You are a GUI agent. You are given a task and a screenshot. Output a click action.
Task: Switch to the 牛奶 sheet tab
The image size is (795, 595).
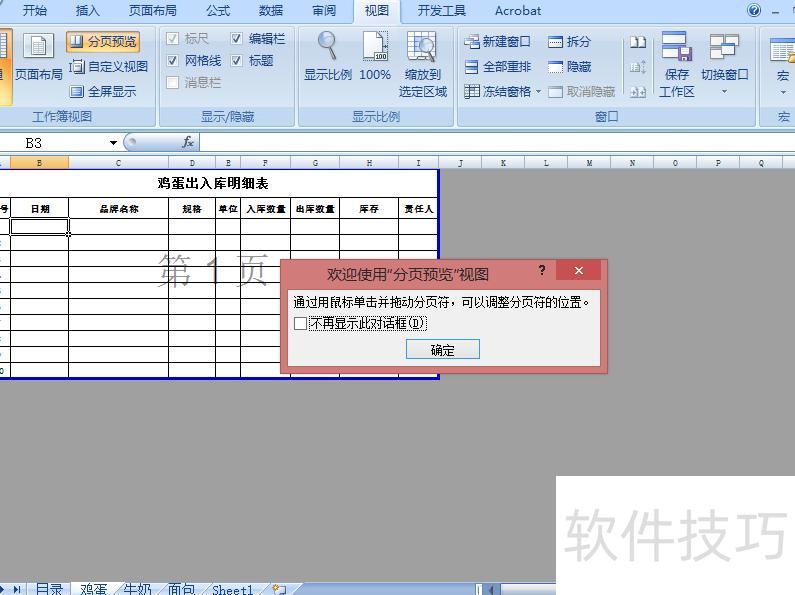137,589
